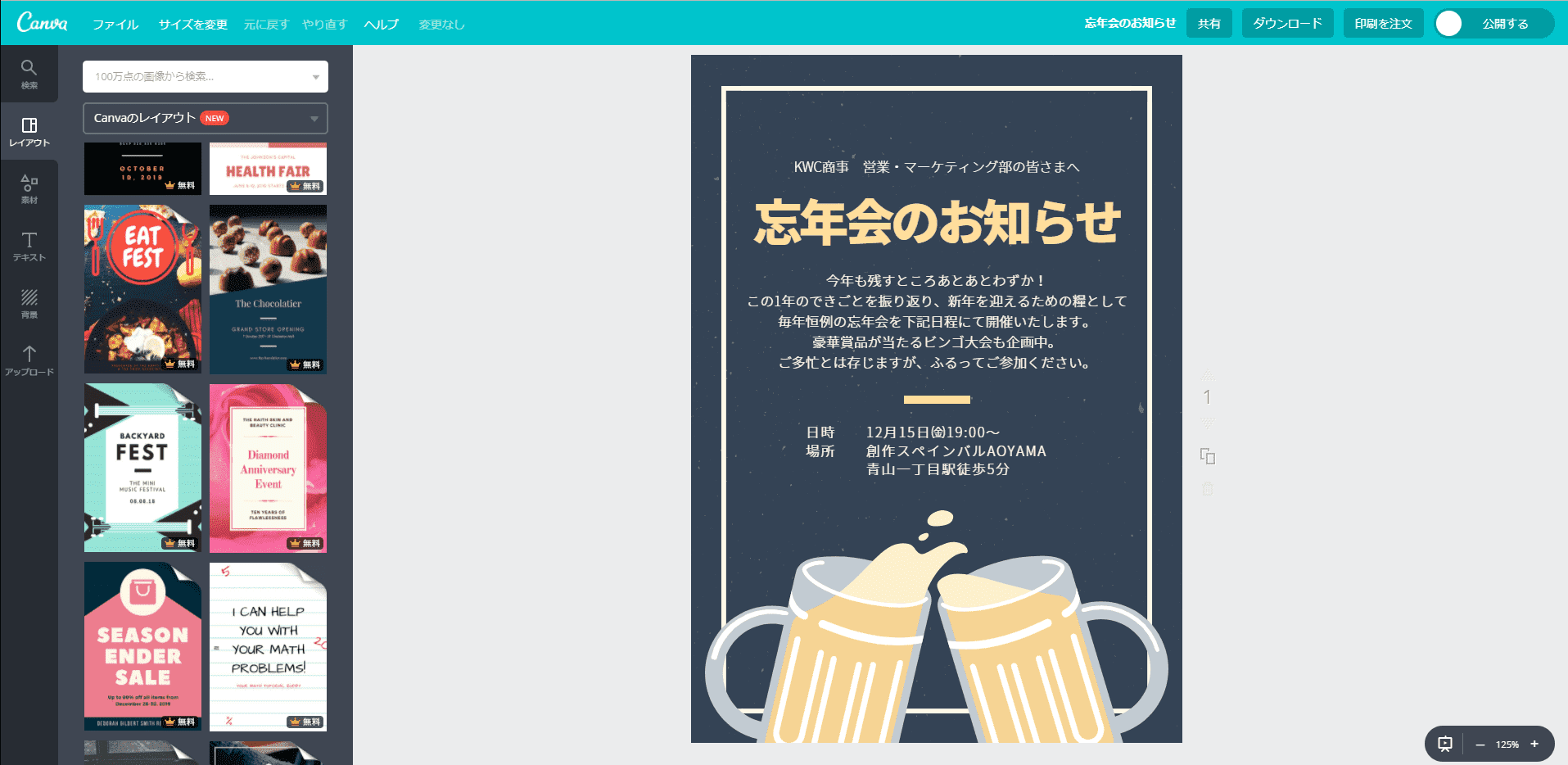Screen dimensions: 1568x765
Task: Open the Elements (素材) sidebar panel
Action: tap(29, 188)
